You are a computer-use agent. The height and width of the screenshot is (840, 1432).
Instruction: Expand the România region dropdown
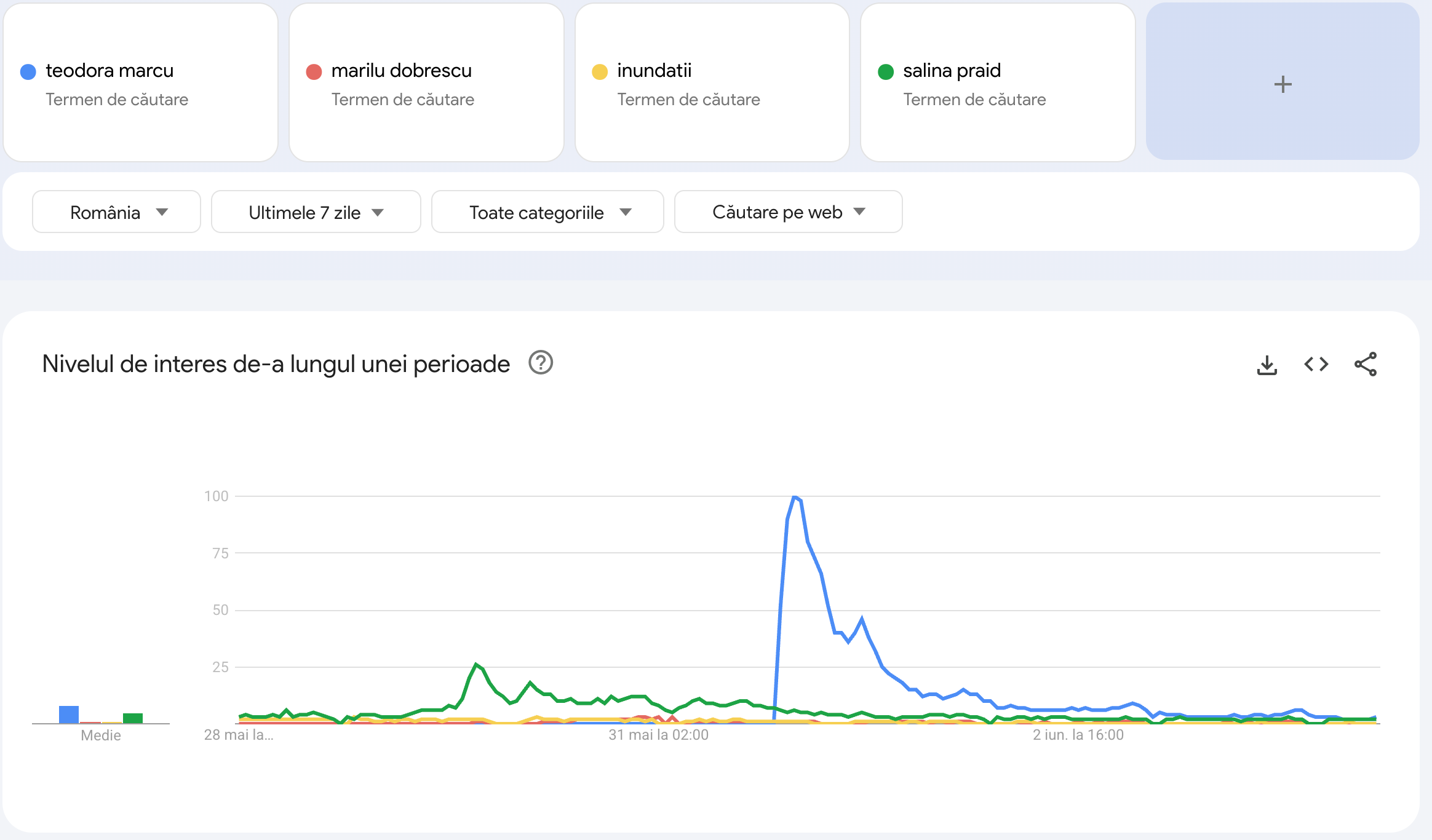tap(116, 212)
